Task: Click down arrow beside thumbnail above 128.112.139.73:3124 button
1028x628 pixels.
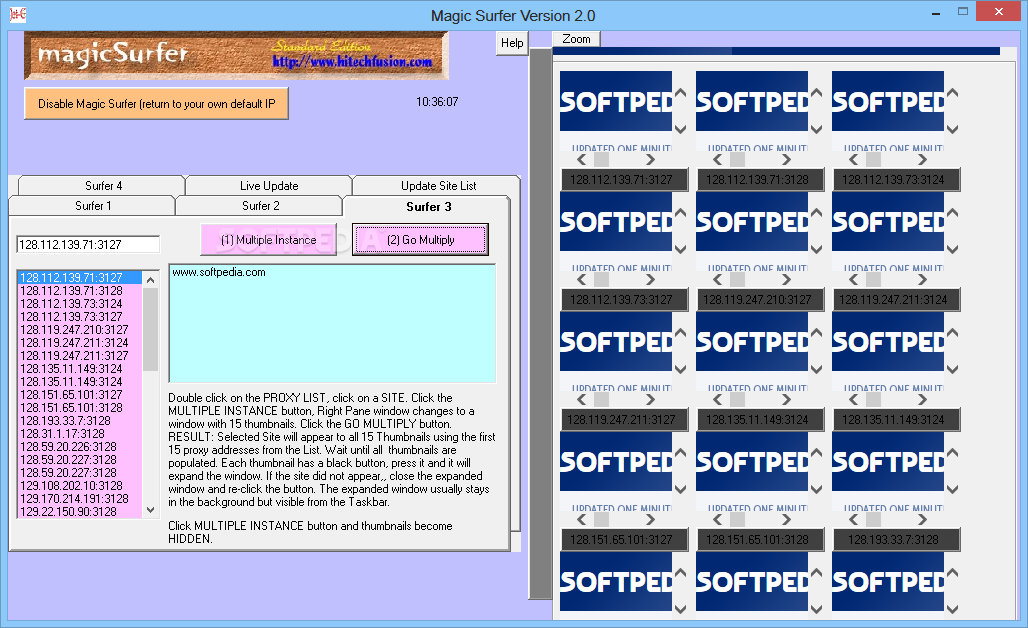Action: click(953, 129)
